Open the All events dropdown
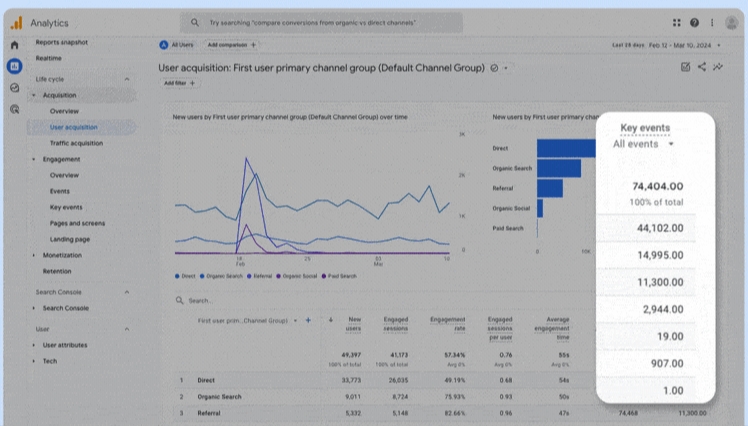748x426 pixels. (643, 144)
